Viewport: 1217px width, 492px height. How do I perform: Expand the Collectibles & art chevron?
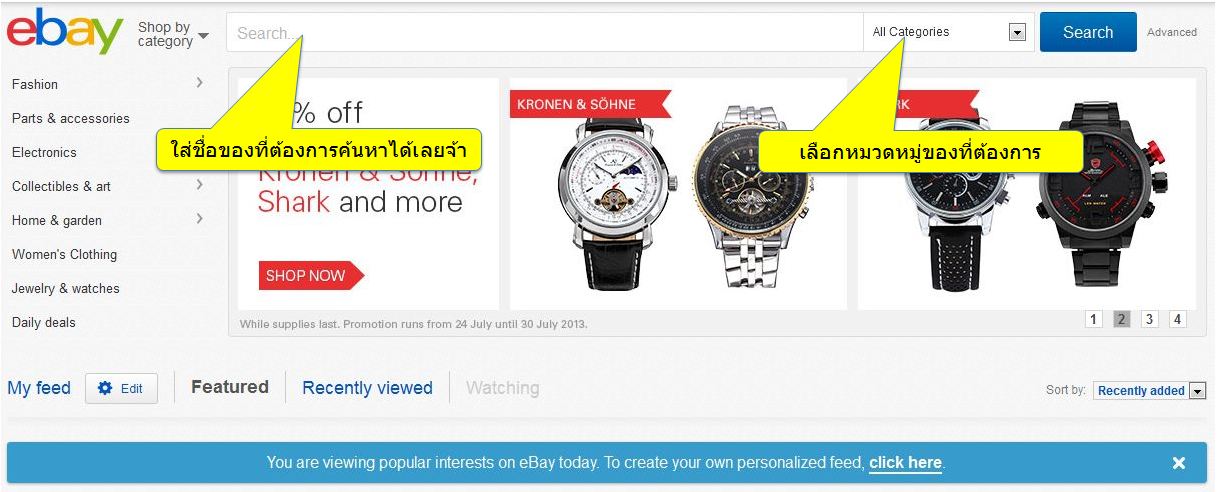click(200, 184)
